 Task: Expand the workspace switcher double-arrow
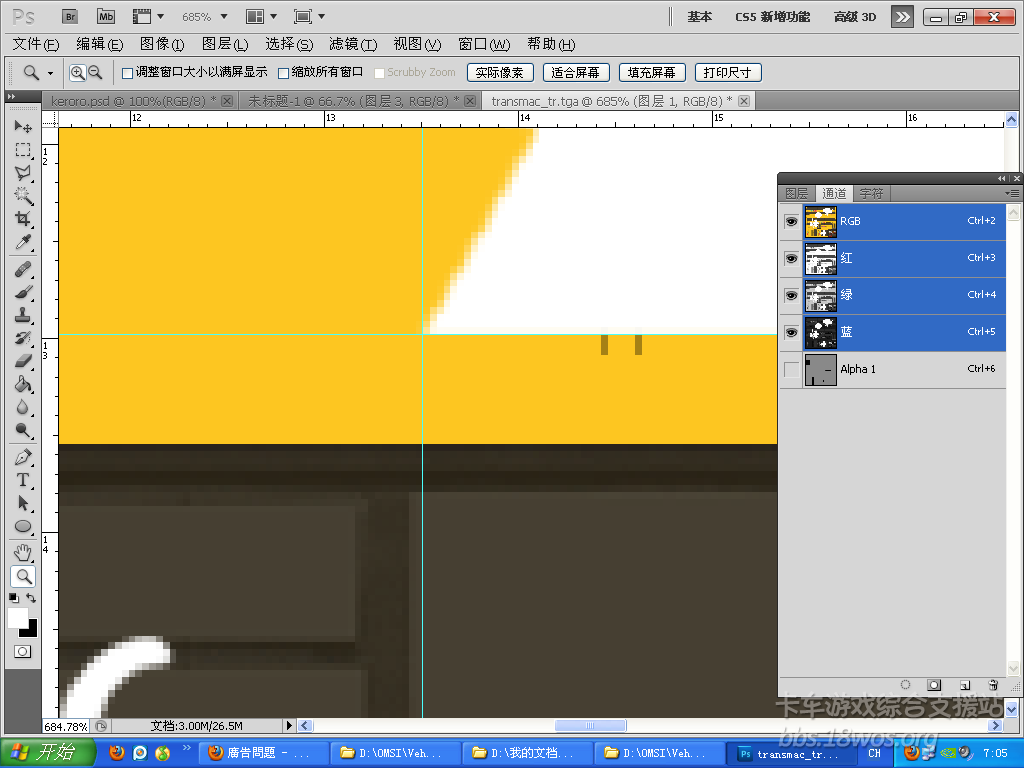(x=902, y=17)
